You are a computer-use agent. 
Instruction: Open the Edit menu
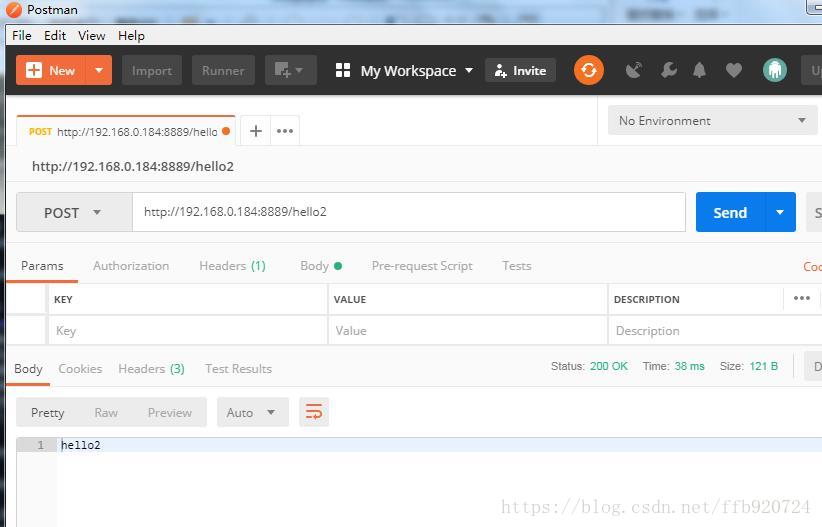(x=55, y=36)
